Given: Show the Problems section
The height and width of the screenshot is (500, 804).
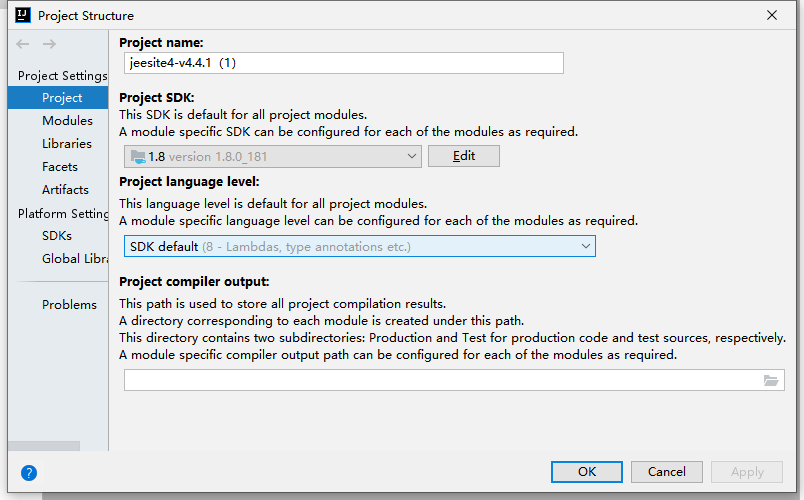Looking at the screenshot, I should click(x=69, y=305).
